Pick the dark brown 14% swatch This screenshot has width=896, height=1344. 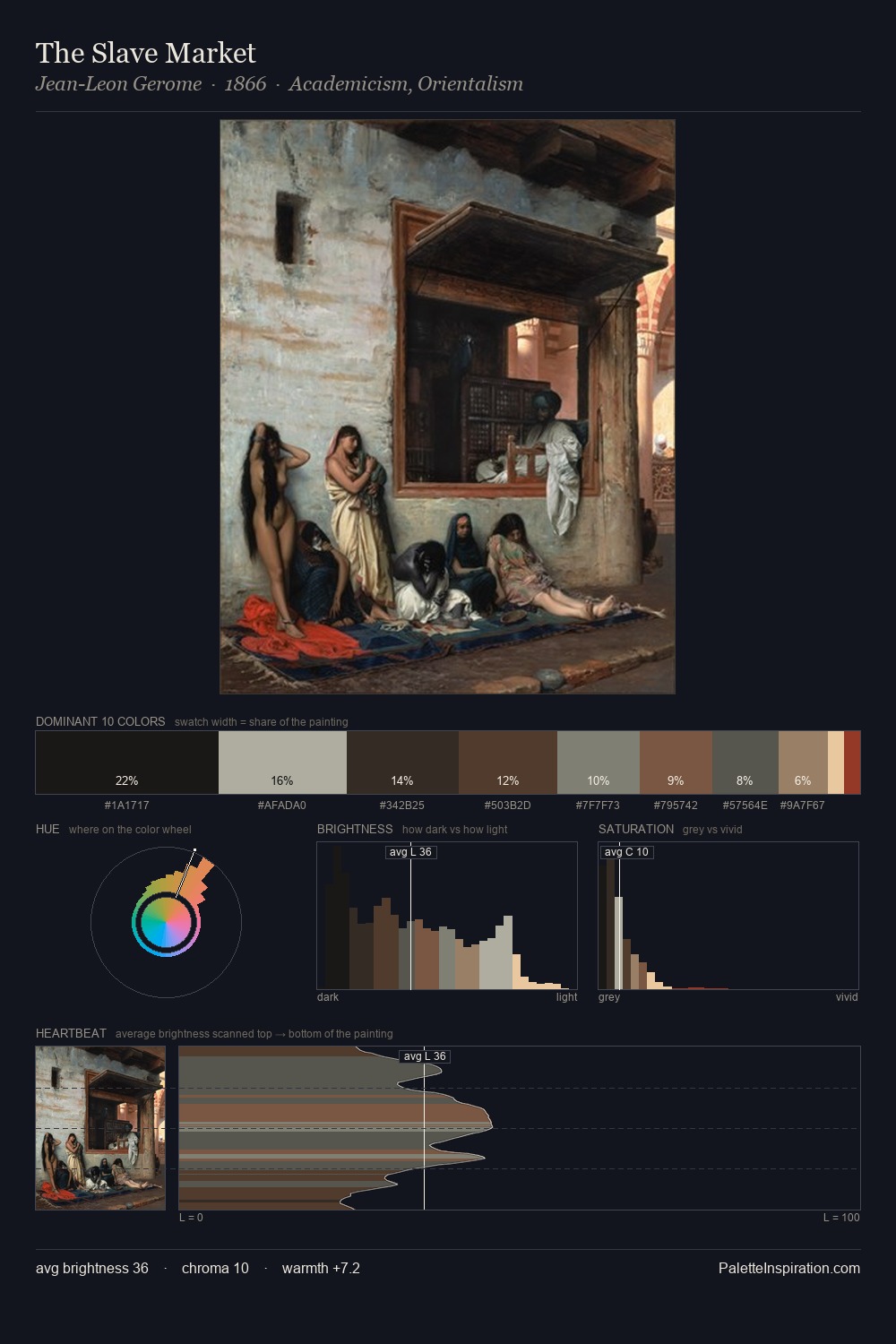tap(402, 762)
